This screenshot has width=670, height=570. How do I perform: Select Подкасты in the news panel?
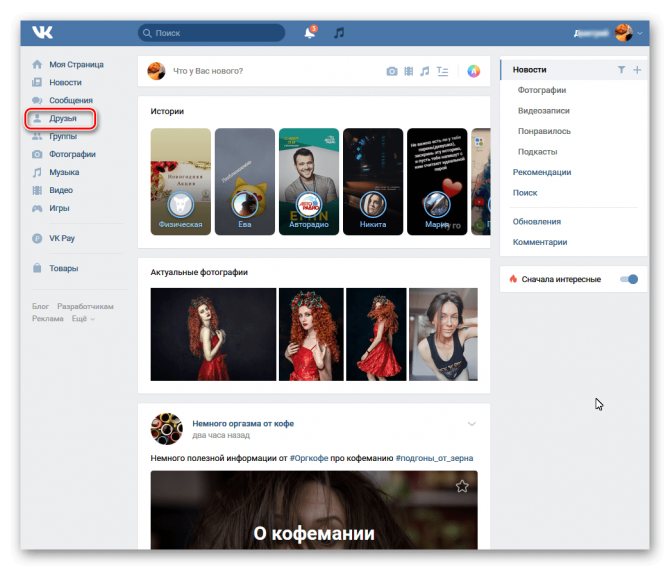538,152
